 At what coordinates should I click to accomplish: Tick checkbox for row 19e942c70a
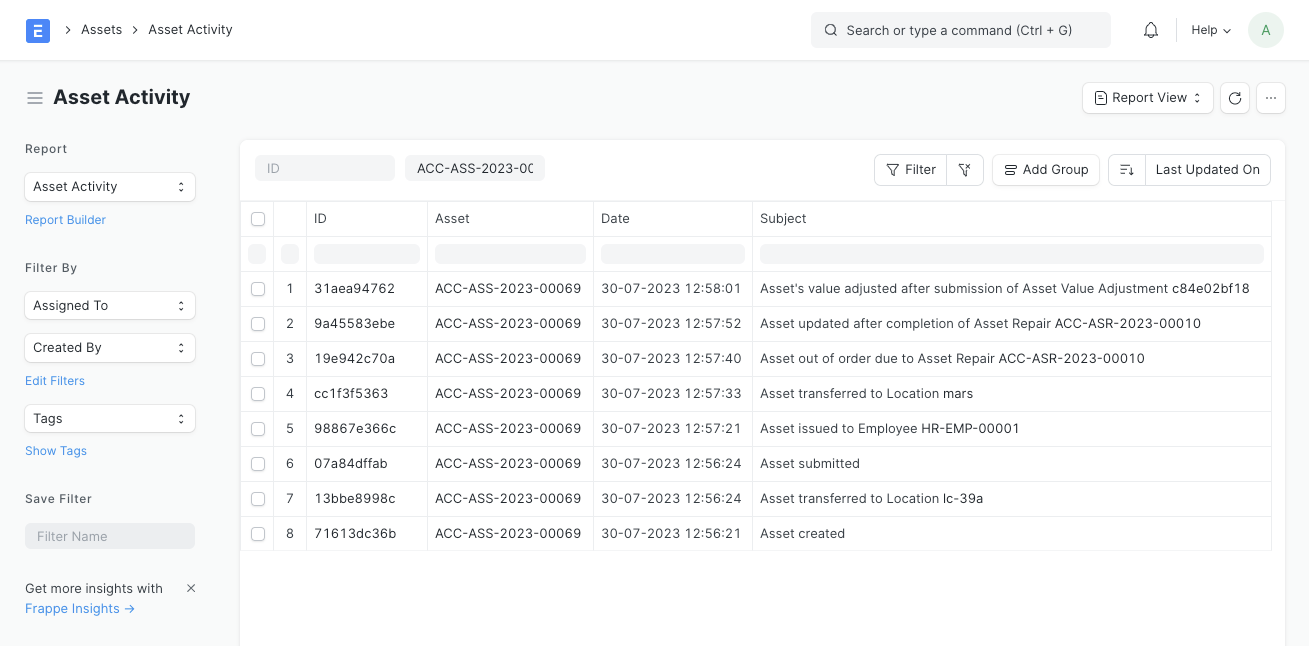[258, 359]
